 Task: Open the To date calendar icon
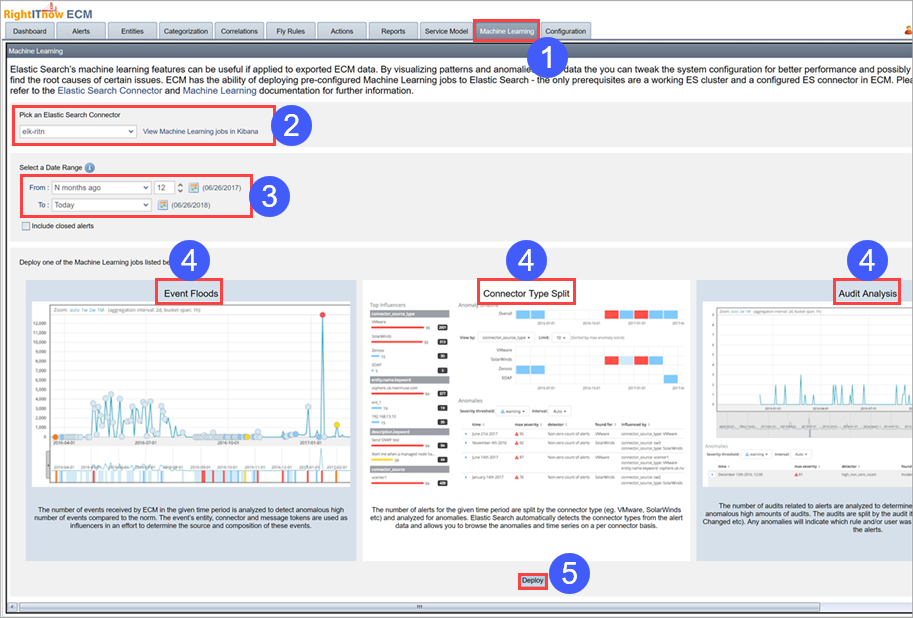click(162, 205)
